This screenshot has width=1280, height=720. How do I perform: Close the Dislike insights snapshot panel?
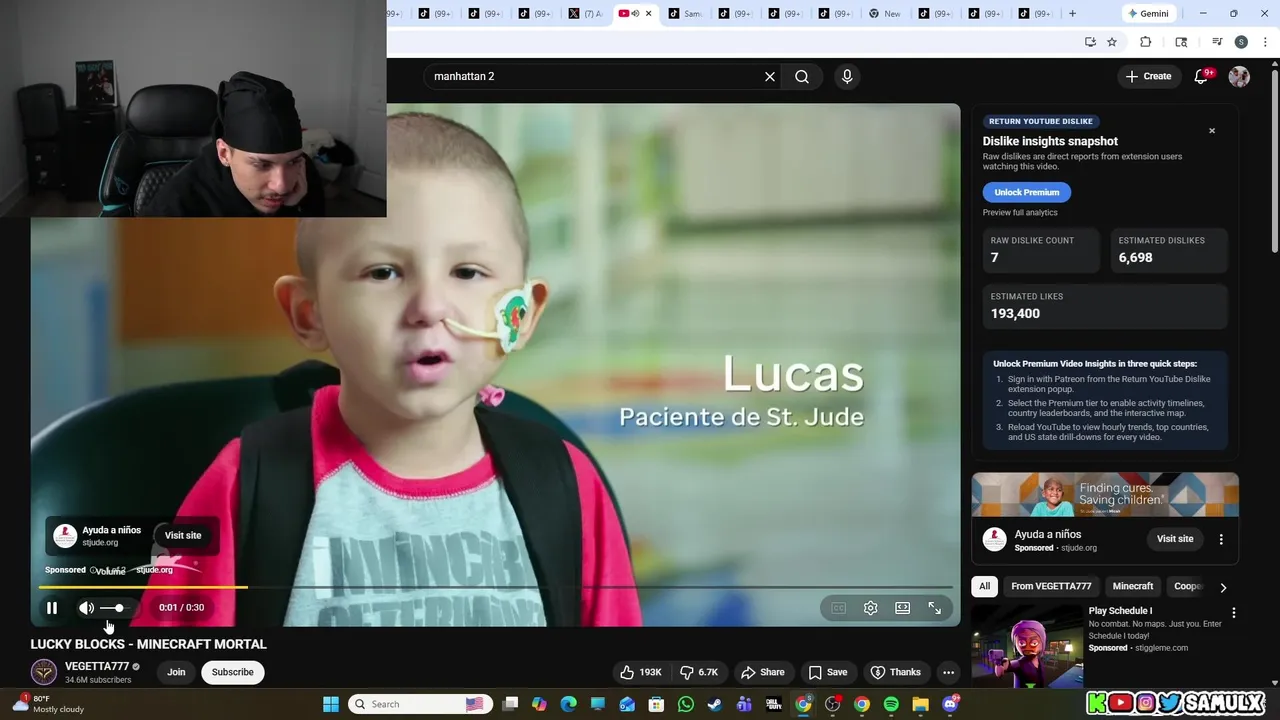[x=1212, y=131]
